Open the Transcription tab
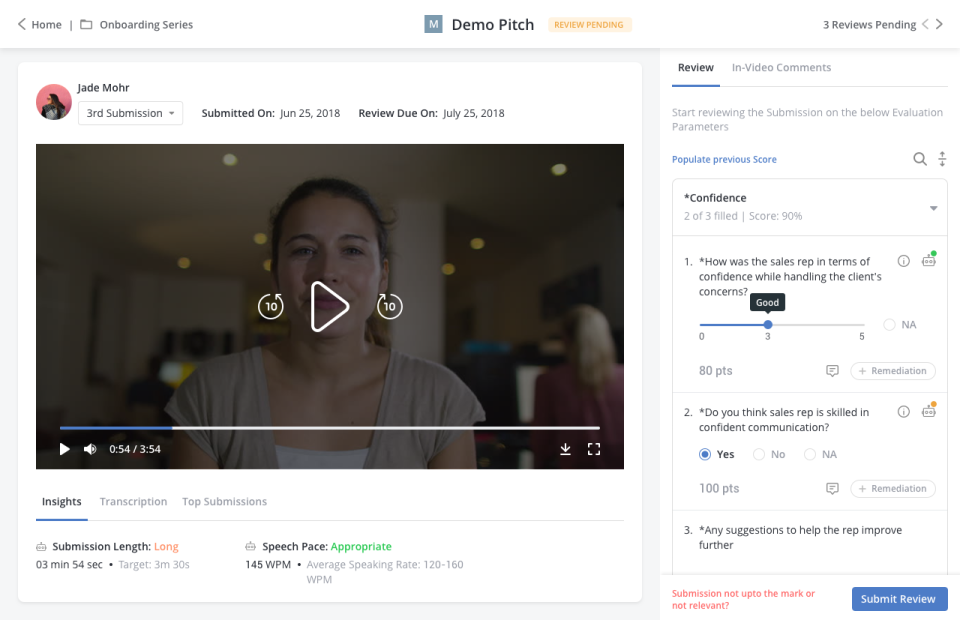This screenshot has width=960, height=620. coord(133,501)
